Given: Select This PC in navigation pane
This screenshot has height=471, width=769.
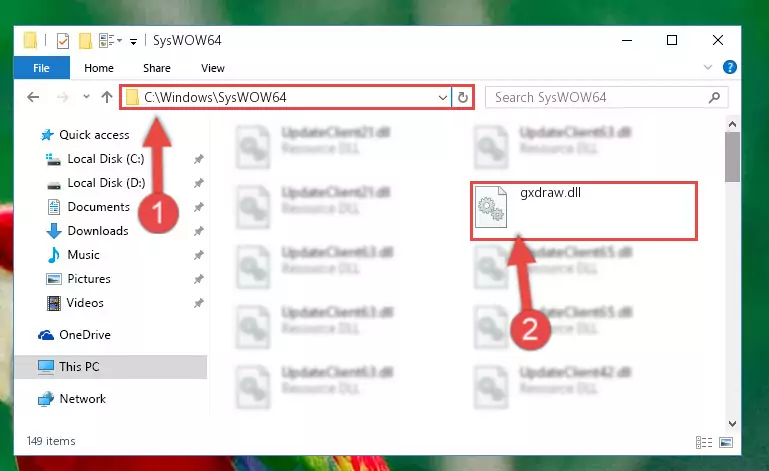Looking at the screenshot, I should pyautogui.click(x=110, y=366).
